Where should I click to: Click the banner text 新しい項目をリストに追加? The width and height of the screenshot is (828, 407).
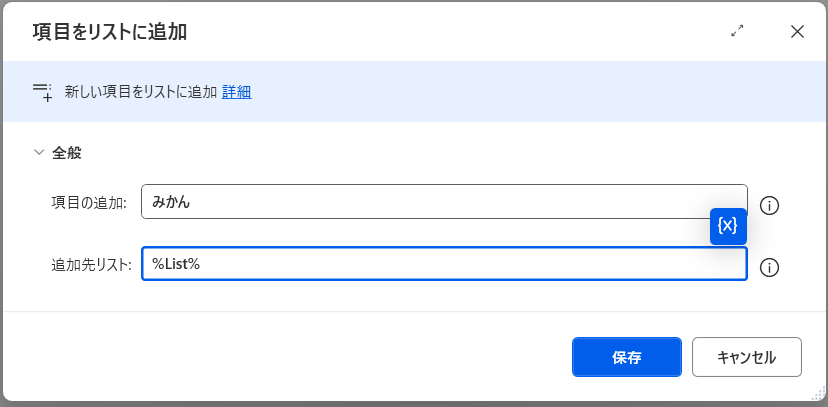[140, 92]
